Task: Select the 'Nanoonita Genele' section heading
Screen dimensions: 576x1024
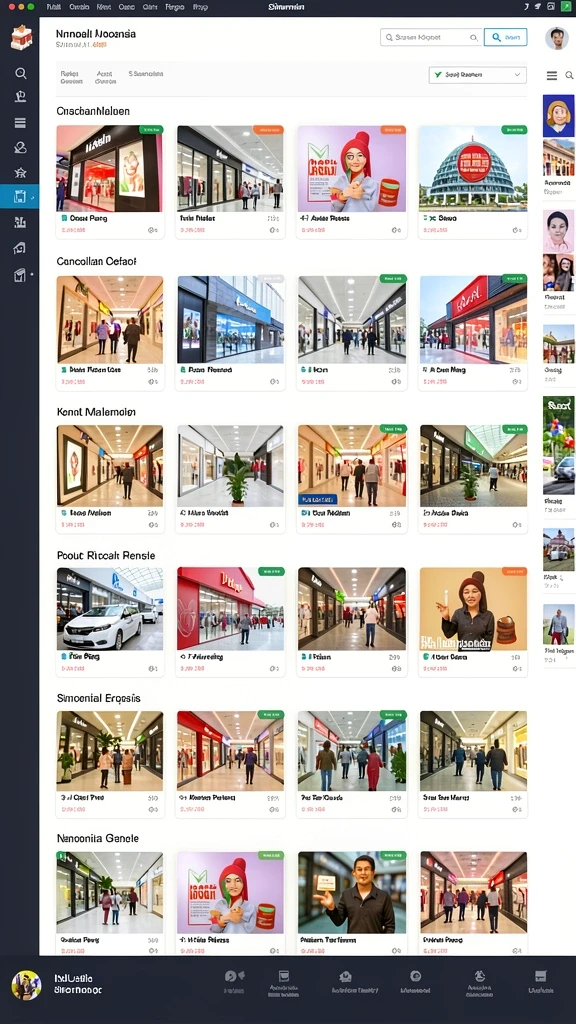Action: pyautogui.click(x=98, y=838)
